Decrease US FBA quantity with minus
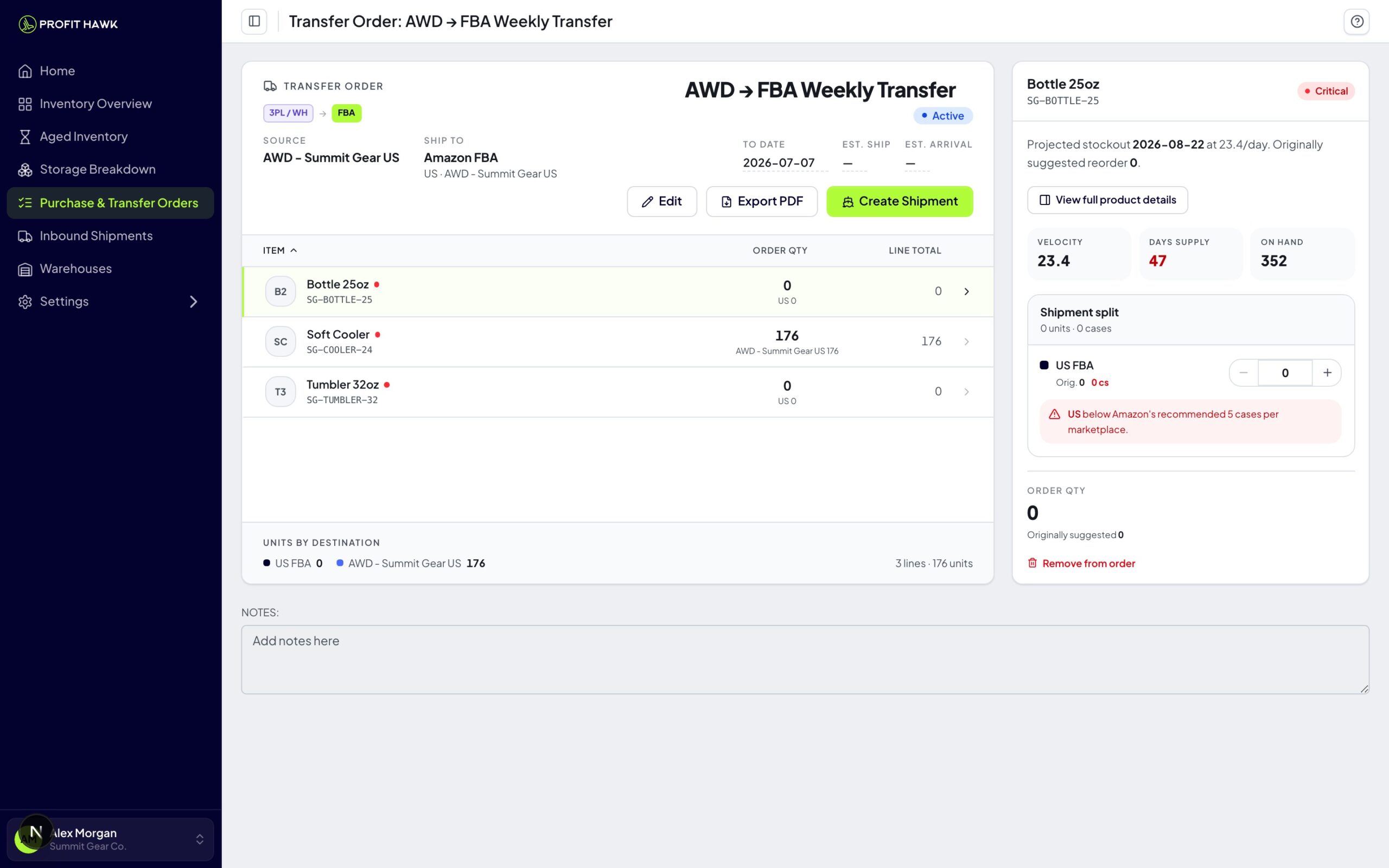The height and width of the screenshot is (868, 1389). pos(1243,373)
